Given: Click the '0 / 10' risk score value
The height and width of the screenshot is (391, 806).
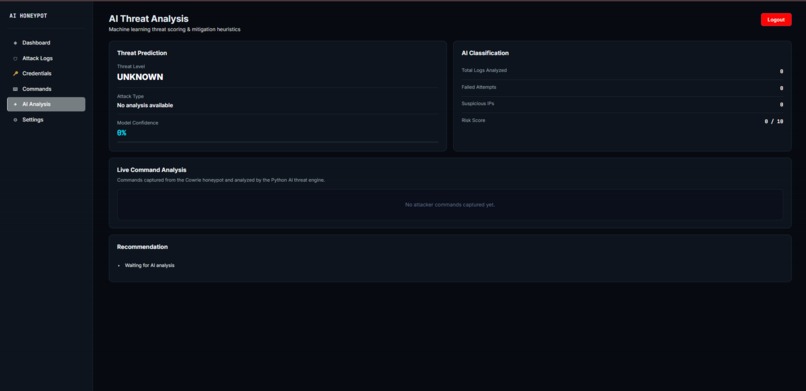Looking at the screenshot, I should tap(774, 122).
